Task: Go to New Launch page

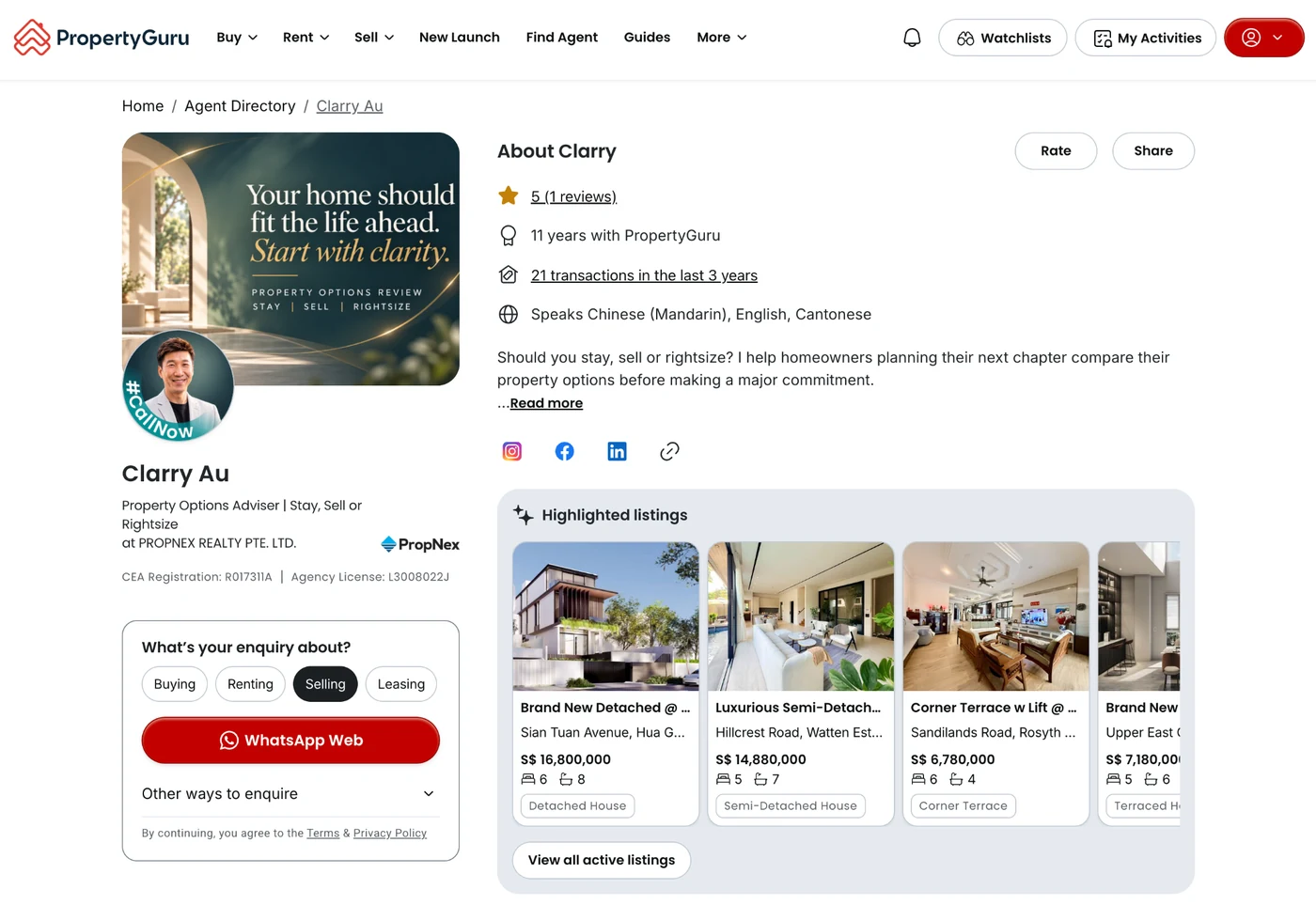Action: tap(460, 38)
